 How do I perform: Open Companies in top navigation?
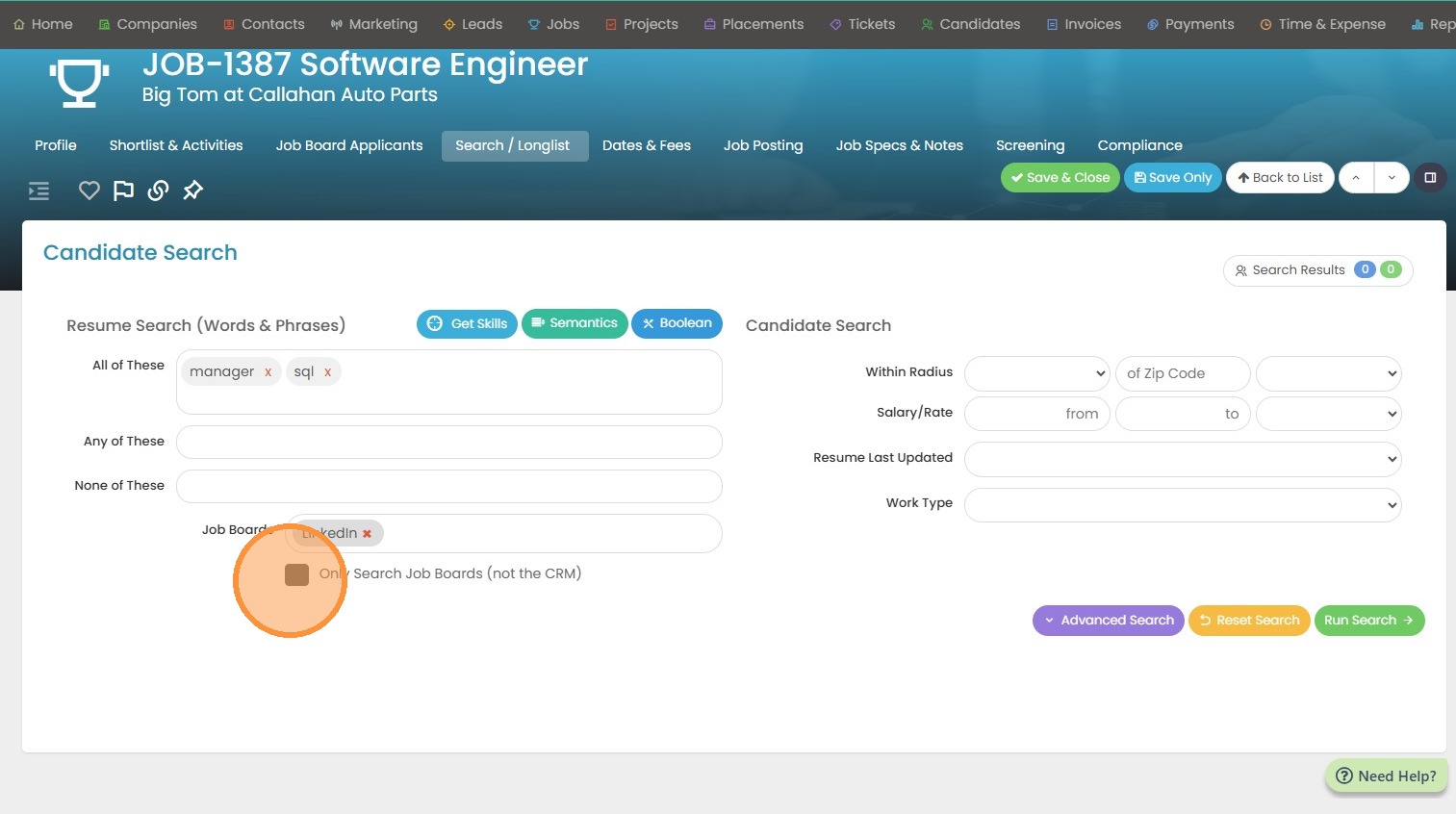click(x=147, y=24)
